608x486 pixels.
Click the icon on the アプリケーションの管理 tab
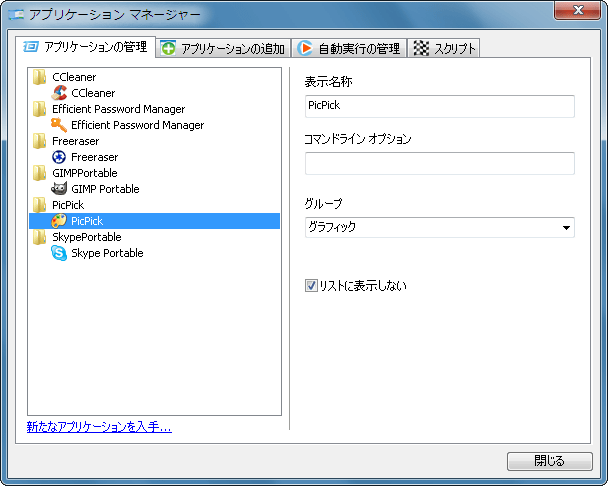pyautogui.click(x=31, y=47)
